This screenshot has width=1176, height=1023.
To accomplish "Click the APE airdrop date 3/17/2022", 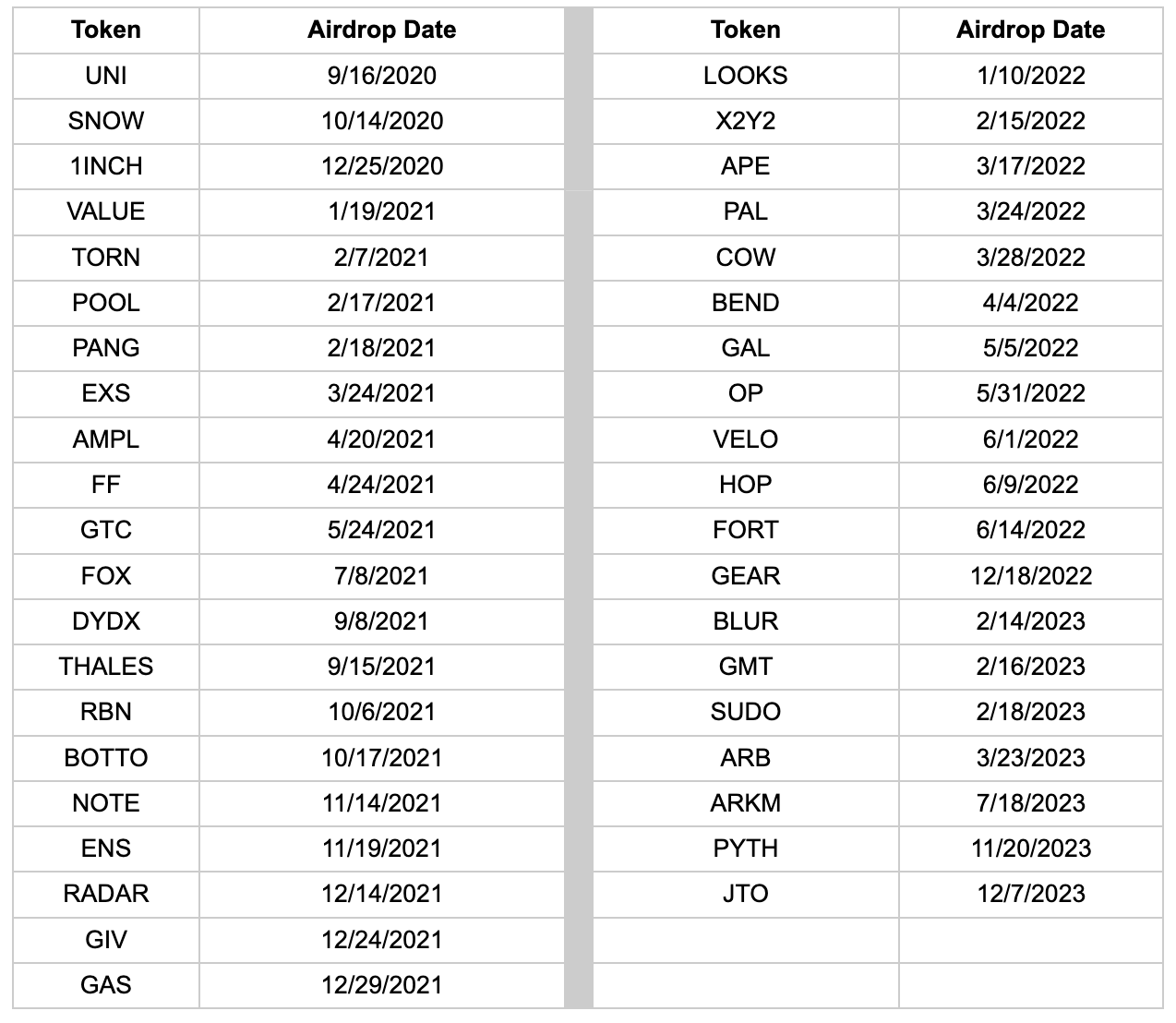I will coord(1030,166).
